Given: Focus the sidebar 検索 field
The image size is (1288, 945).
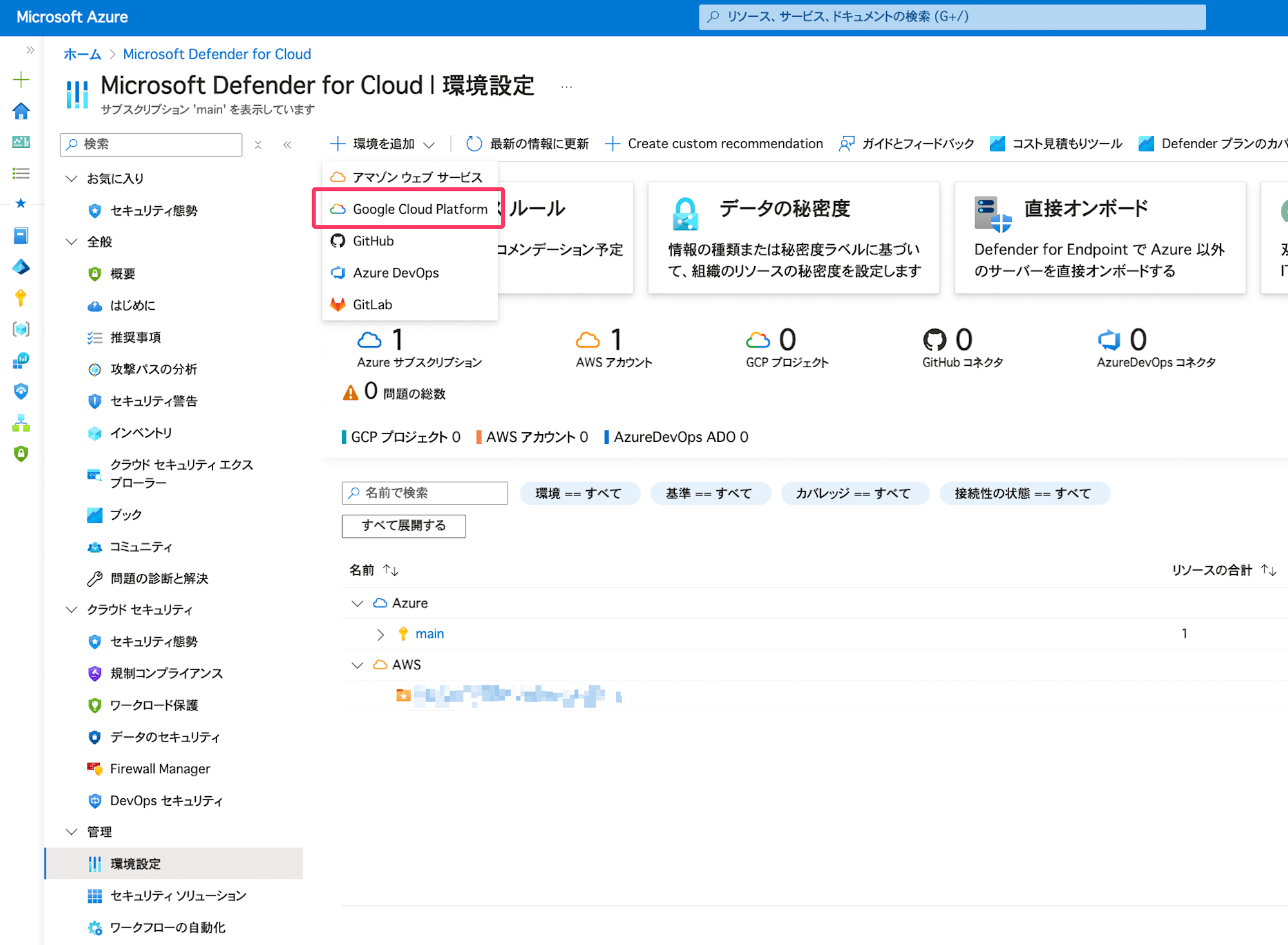Looking at the screenshot, I should (x=151, y=144).
